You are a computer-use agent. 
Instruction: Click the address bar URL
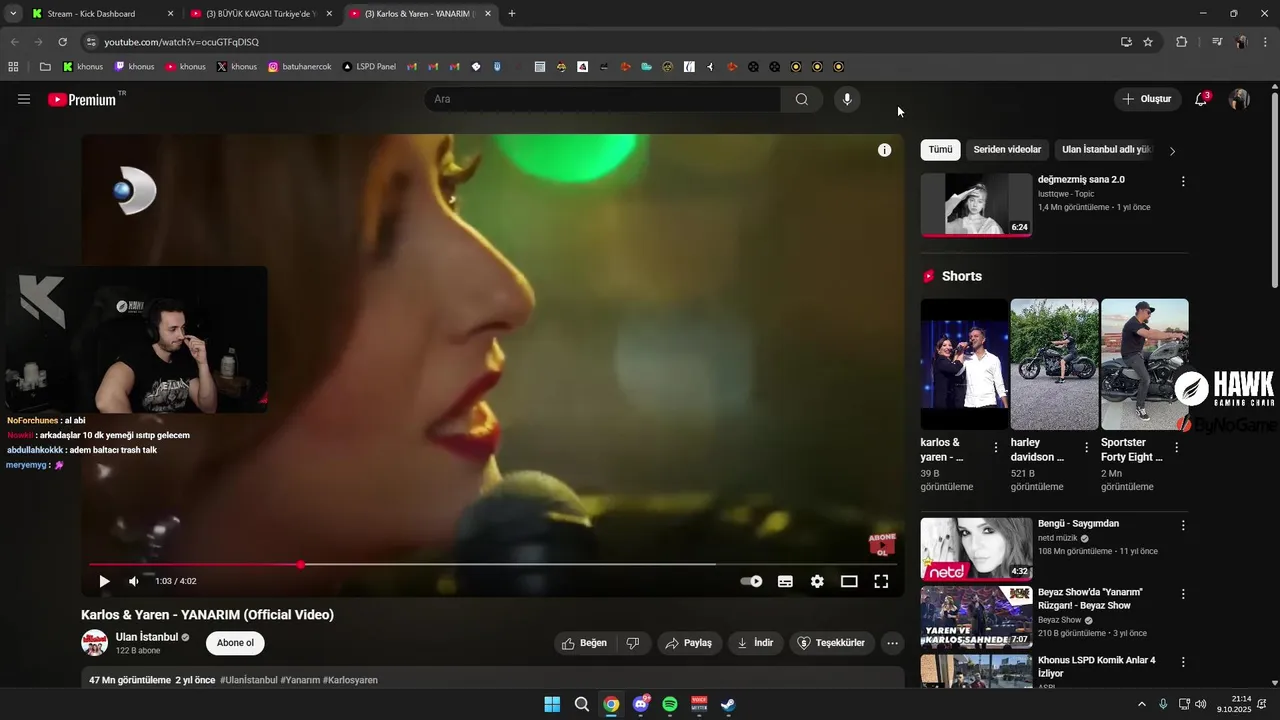click(181, 42)
